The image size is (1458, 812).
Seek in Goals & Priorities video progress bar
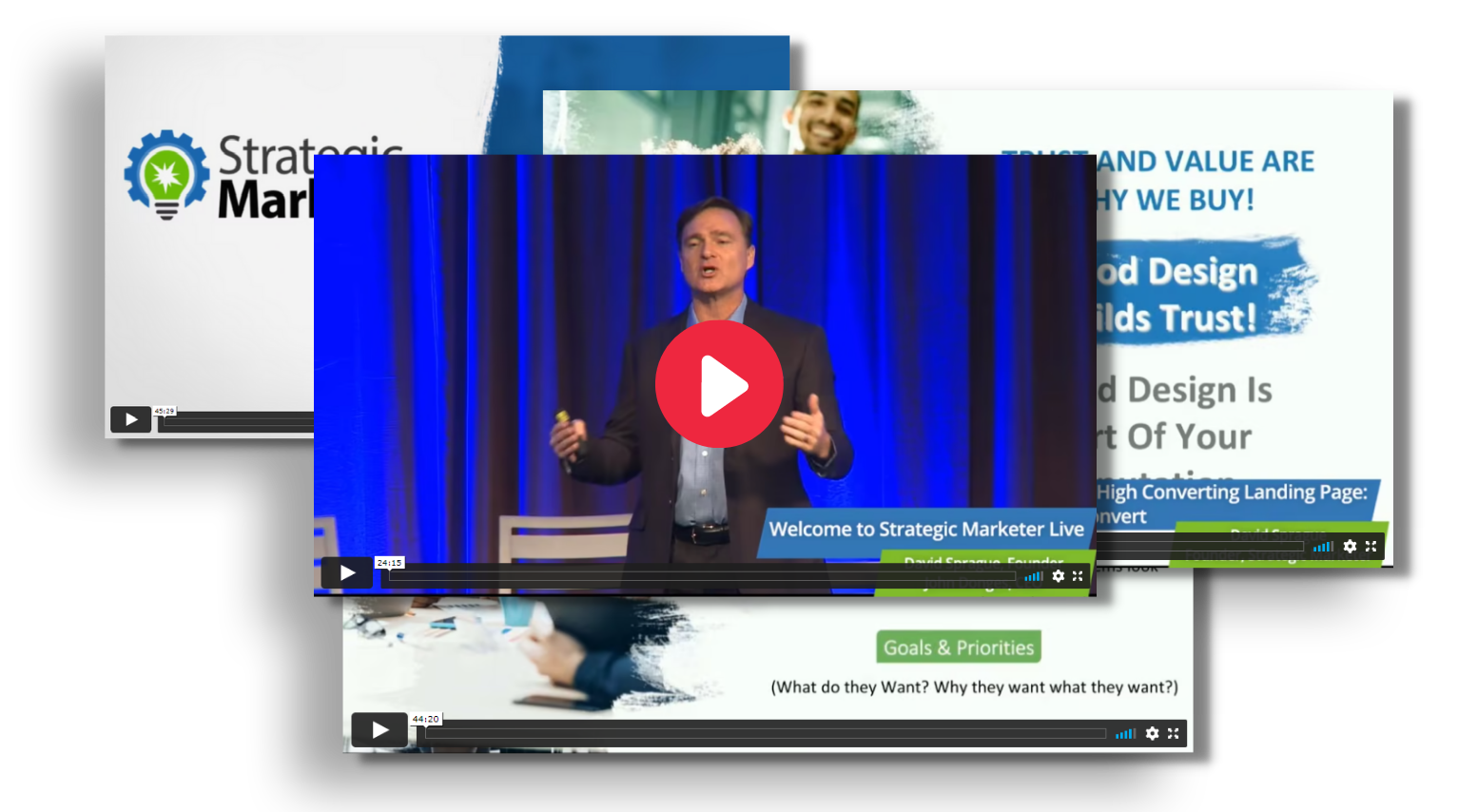[766, 733]
